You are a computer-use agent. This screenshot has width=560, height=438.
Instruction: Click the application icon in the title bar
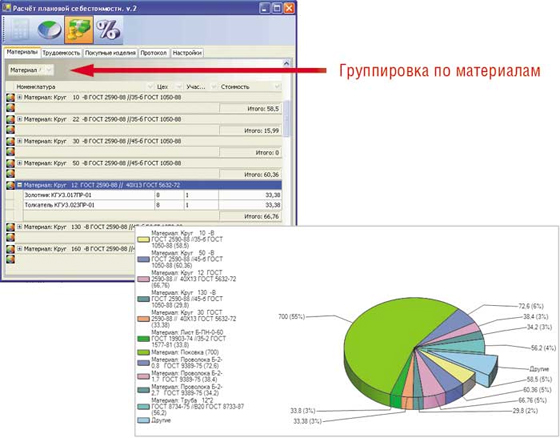7,8
